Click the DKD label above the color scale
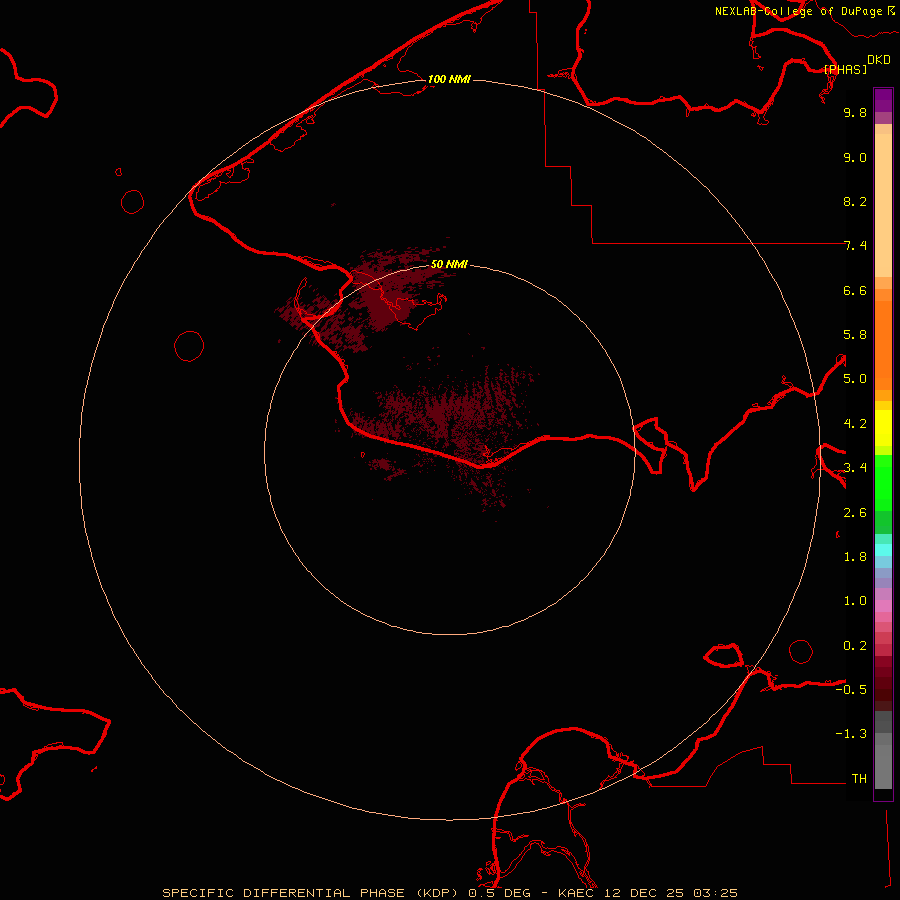The width and height of the screenshot is (900, 900). pos(878,60)
